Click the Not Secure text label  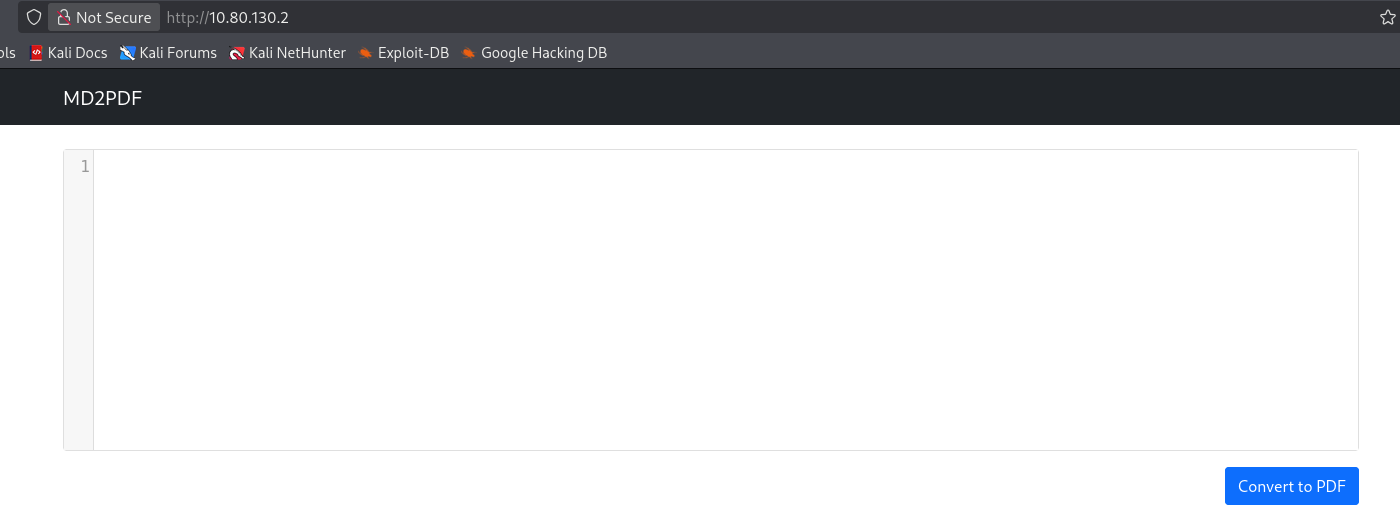(x=114, y=18)
